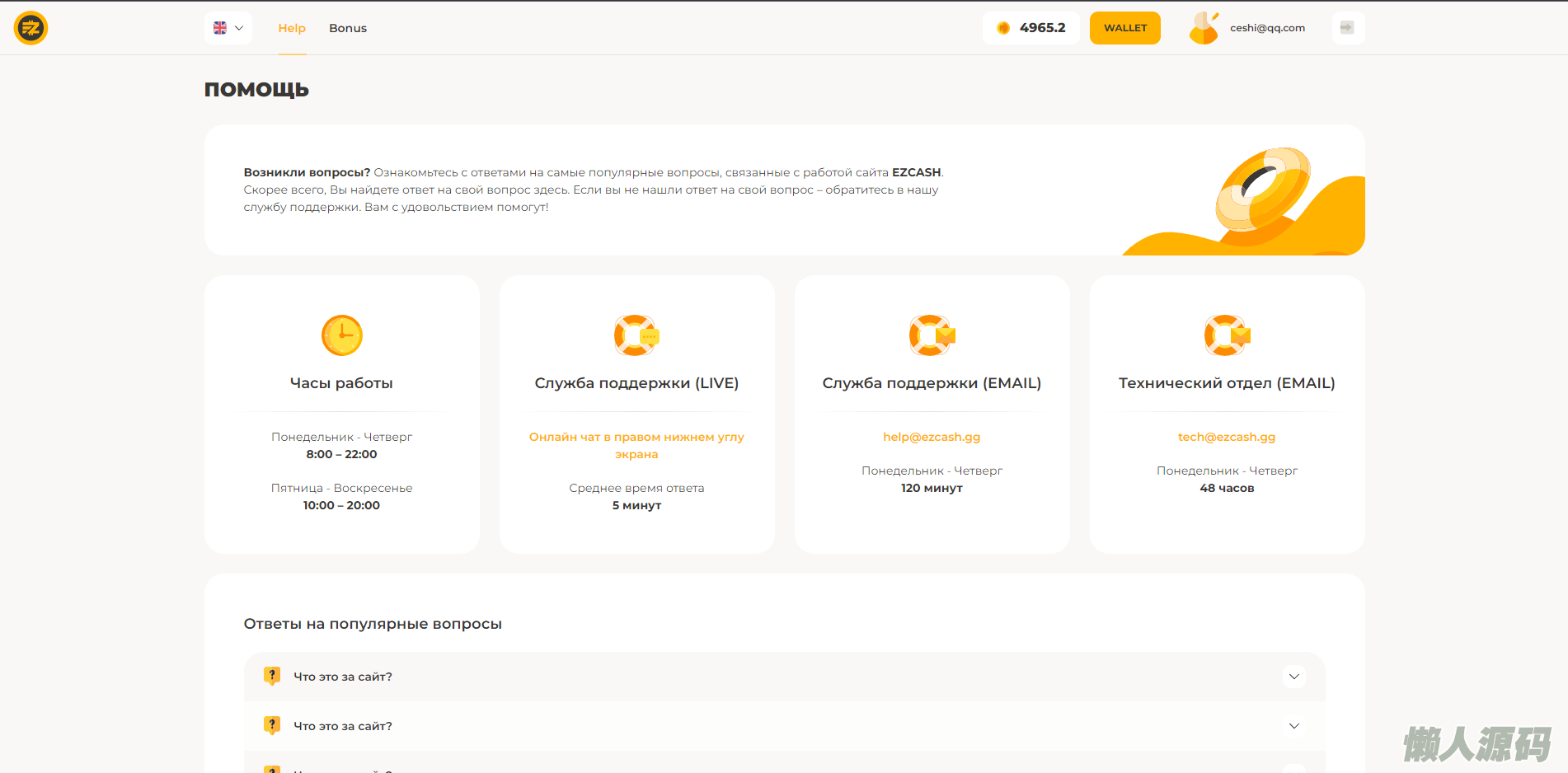Click the online chat orange text link
This screenshot has width=1568, height=773.
click(x=636, y=445)
